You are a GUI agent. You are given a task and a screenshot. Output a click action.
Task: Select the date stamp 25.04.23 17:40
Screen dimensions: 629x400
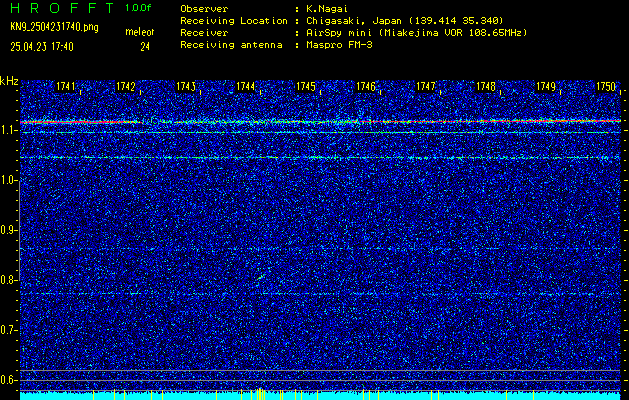(42, 47)
